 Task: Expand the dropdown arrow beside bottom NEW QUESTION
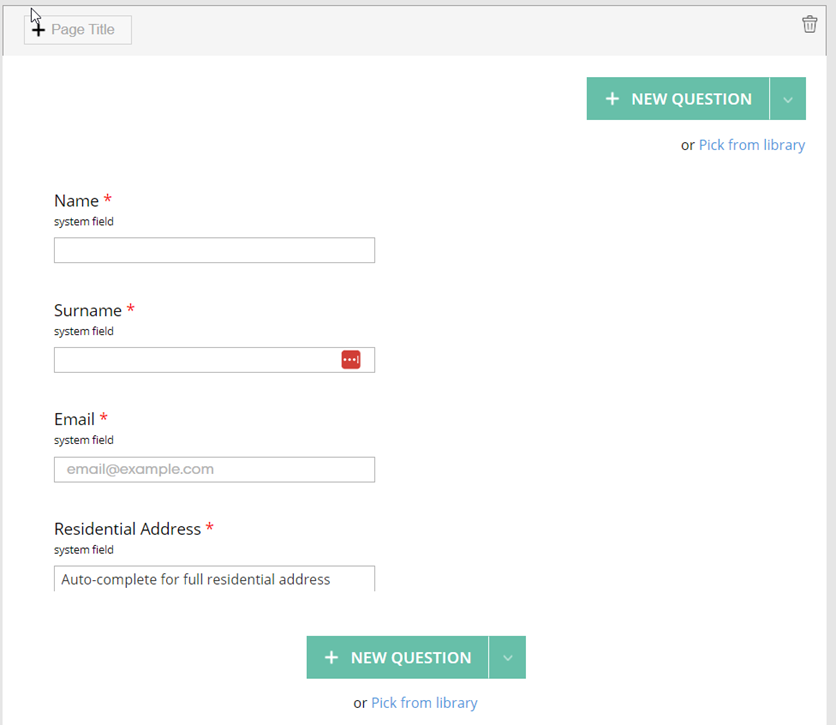508,657
